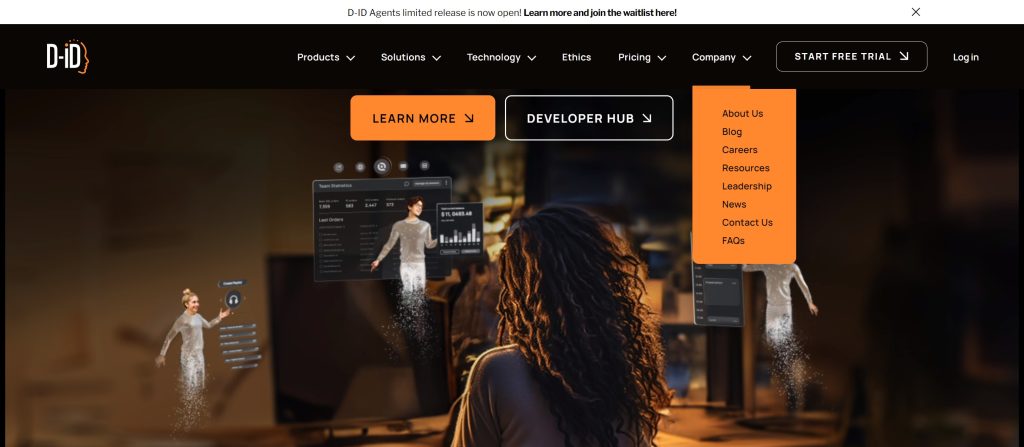Click the Log in link
This screenshot has height=447, width=1024.
point(965,57)
